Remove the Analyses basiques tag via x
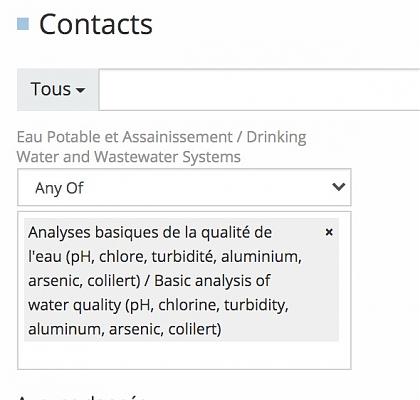The height and width of the screenshot is (400, 420). coord(329,232)
